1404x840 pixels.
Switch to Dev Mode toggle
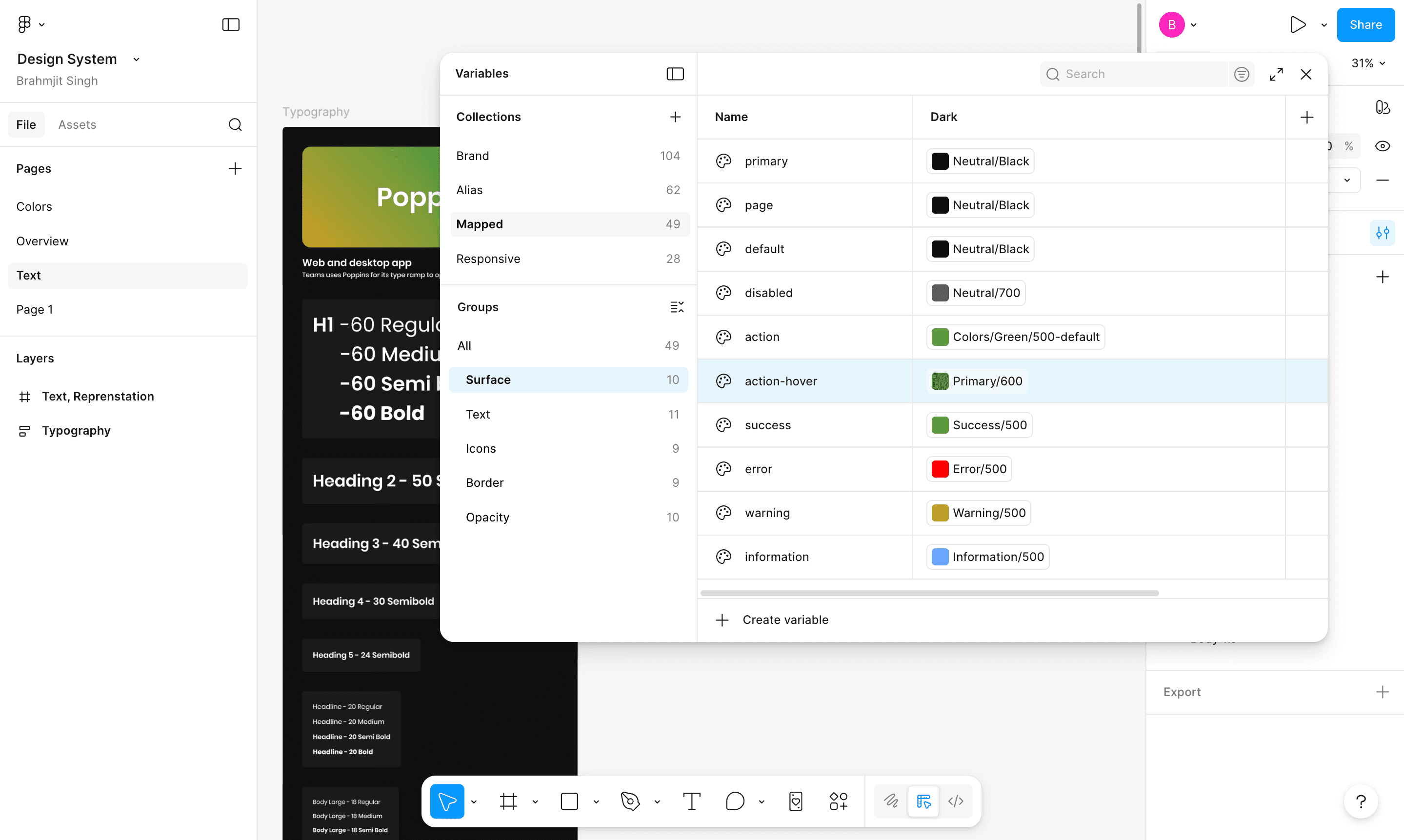956,801
